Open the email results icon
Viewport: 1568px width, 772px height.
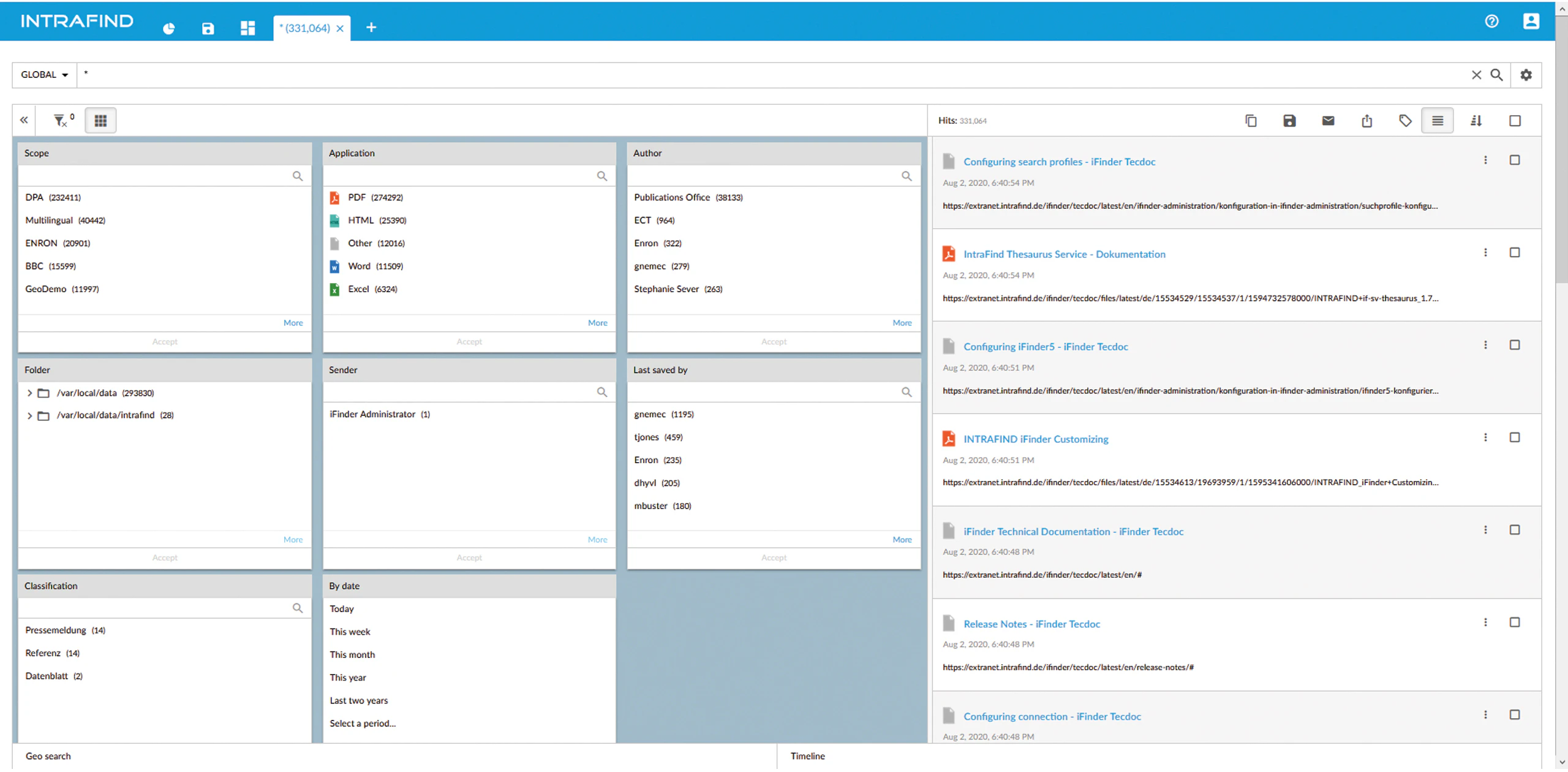(1327, 121)
